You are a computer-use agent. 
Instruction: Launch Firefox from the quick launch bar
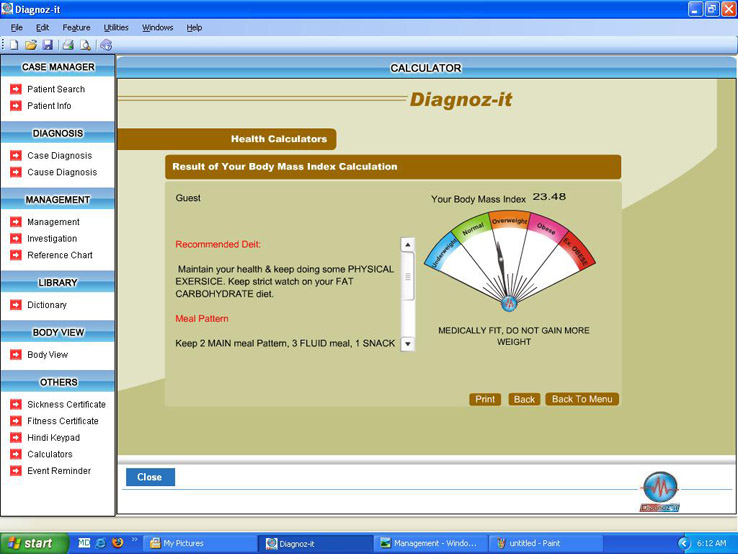118,543
